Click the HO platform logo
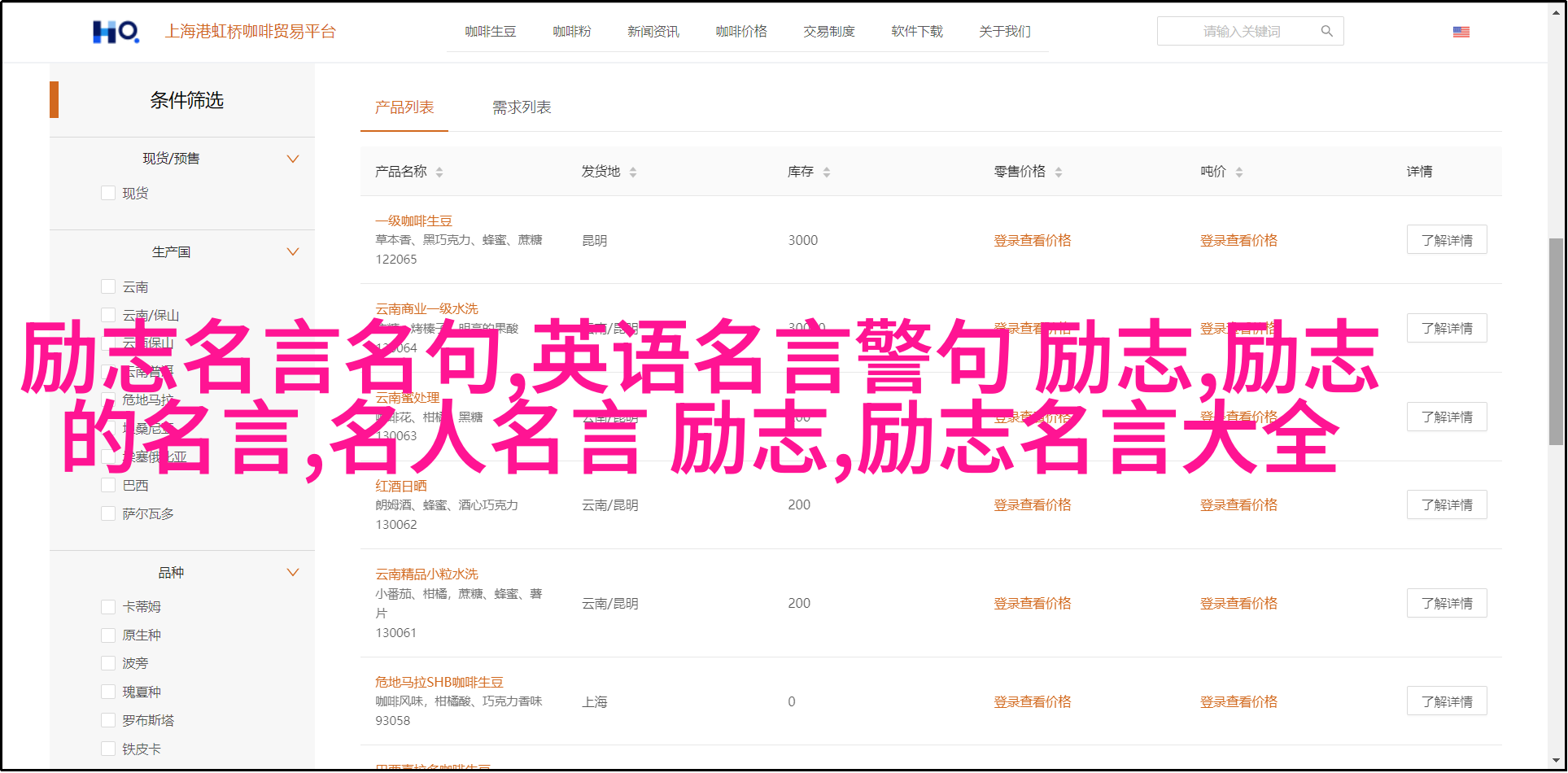1568x773 pixels. point(116,32)
